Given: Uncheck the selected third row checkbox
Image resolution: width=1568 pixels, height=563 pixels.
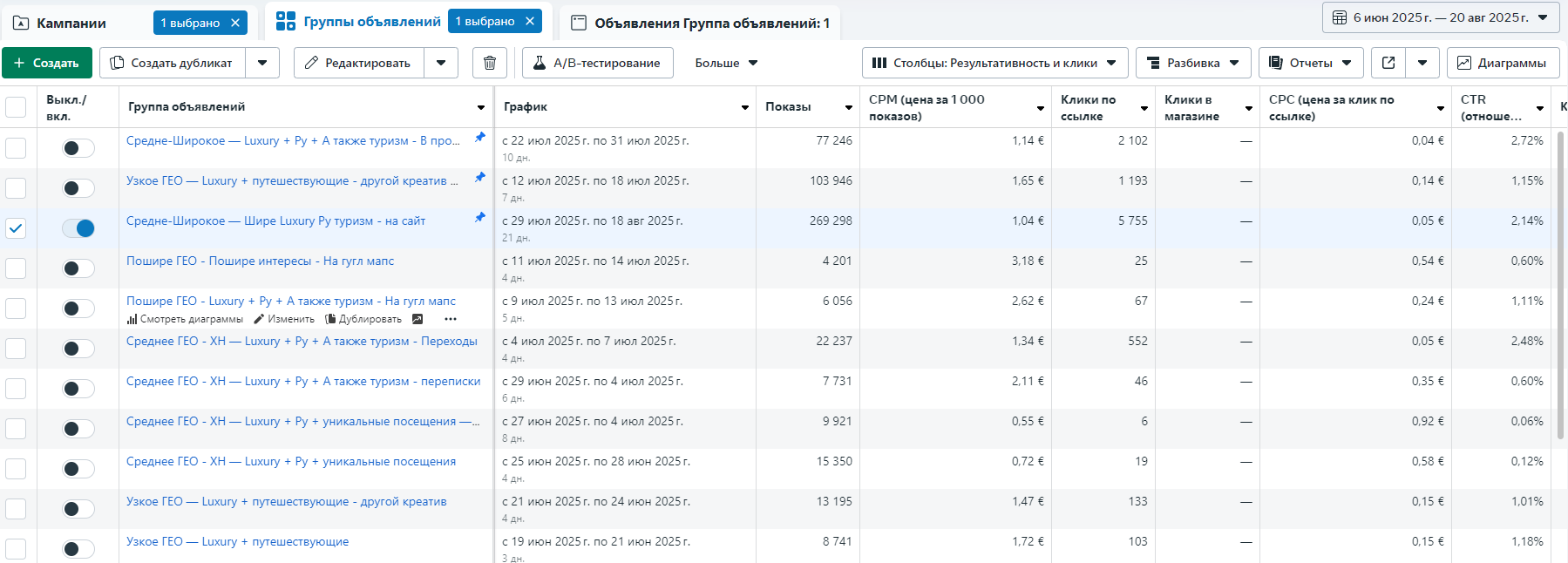Looking at the screenshot, I should point(16,228).
